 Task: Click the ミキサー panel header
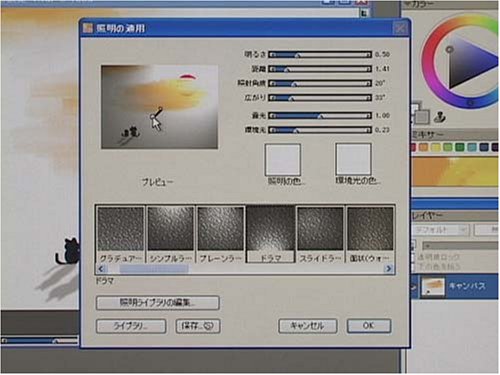[x=455, y=135]
